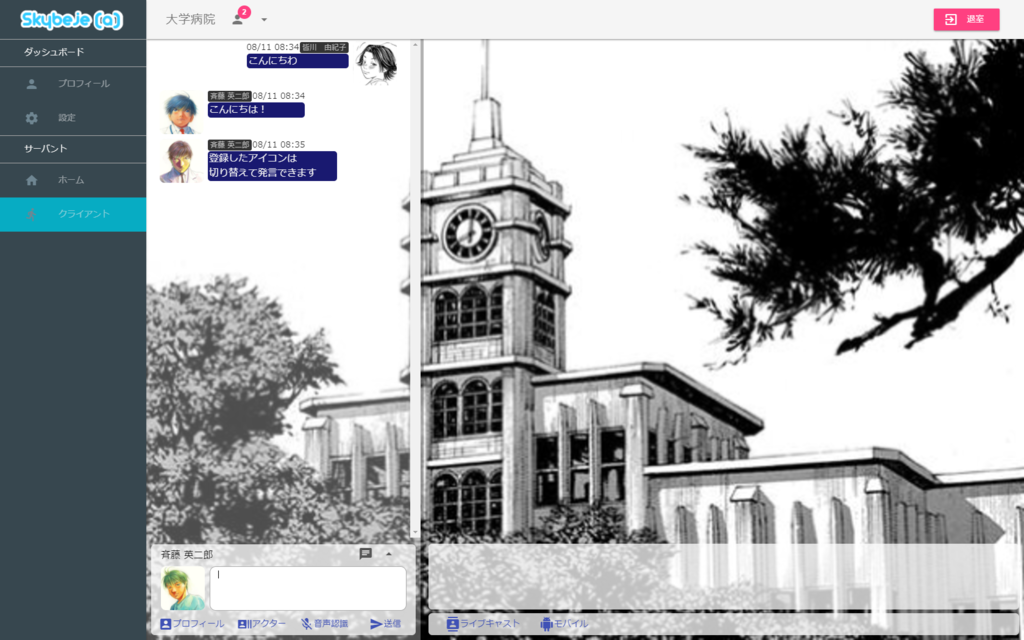Image resolution: width=1024 pixels, height=640 pixels.
Task: Click the gear icon beside 設定
Action: tap(31, 118)
